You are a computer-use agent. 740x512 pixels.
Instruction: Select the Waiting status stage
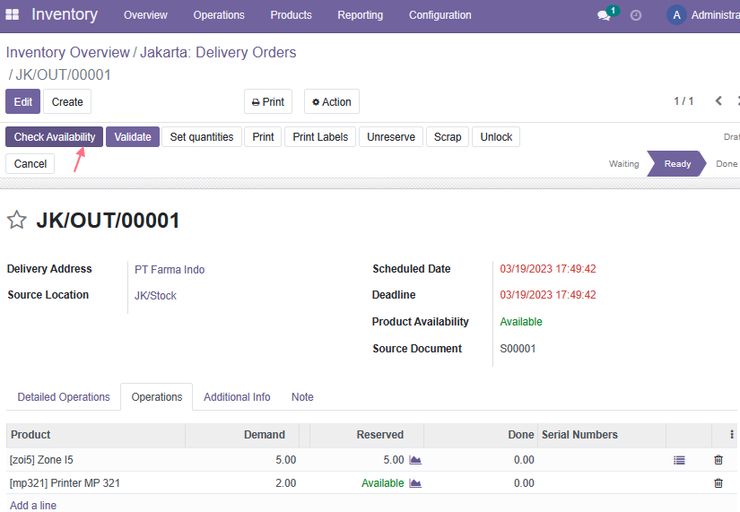click(x=623, y=164)
